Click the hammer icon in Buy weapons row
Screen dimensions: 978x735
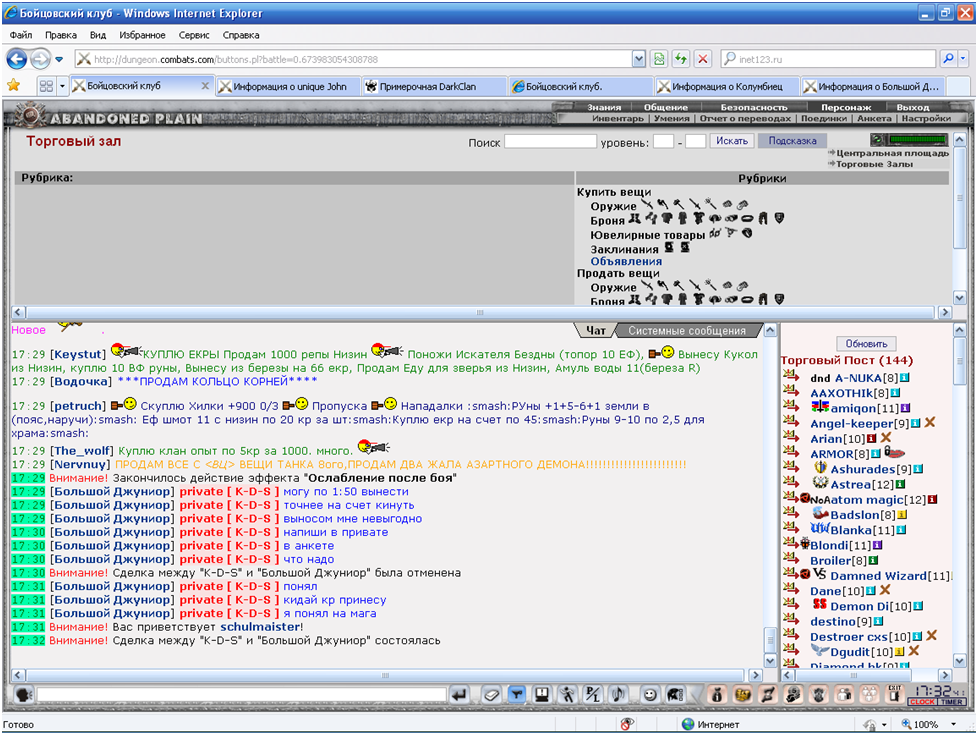click(679, 204)
